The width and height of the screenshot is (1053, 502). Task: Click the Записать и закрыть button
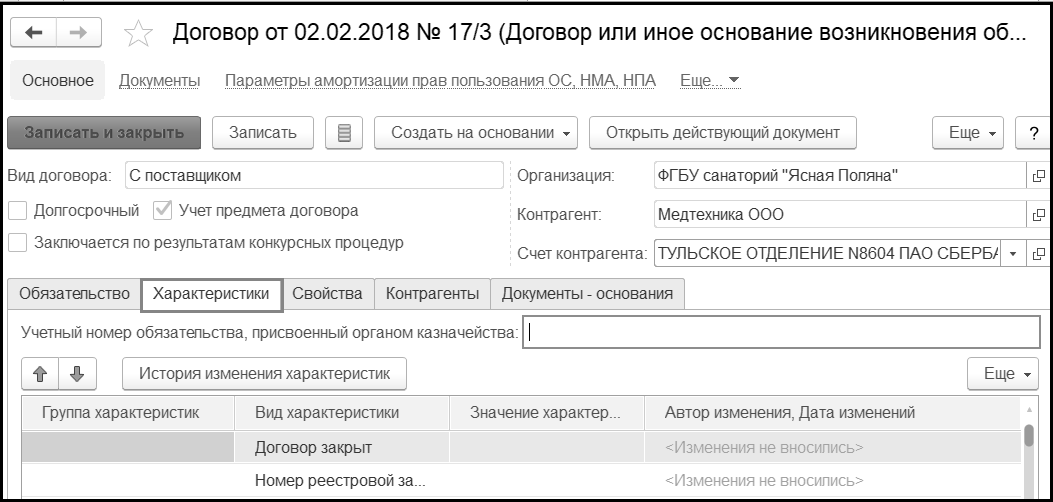tap(104, 132)
